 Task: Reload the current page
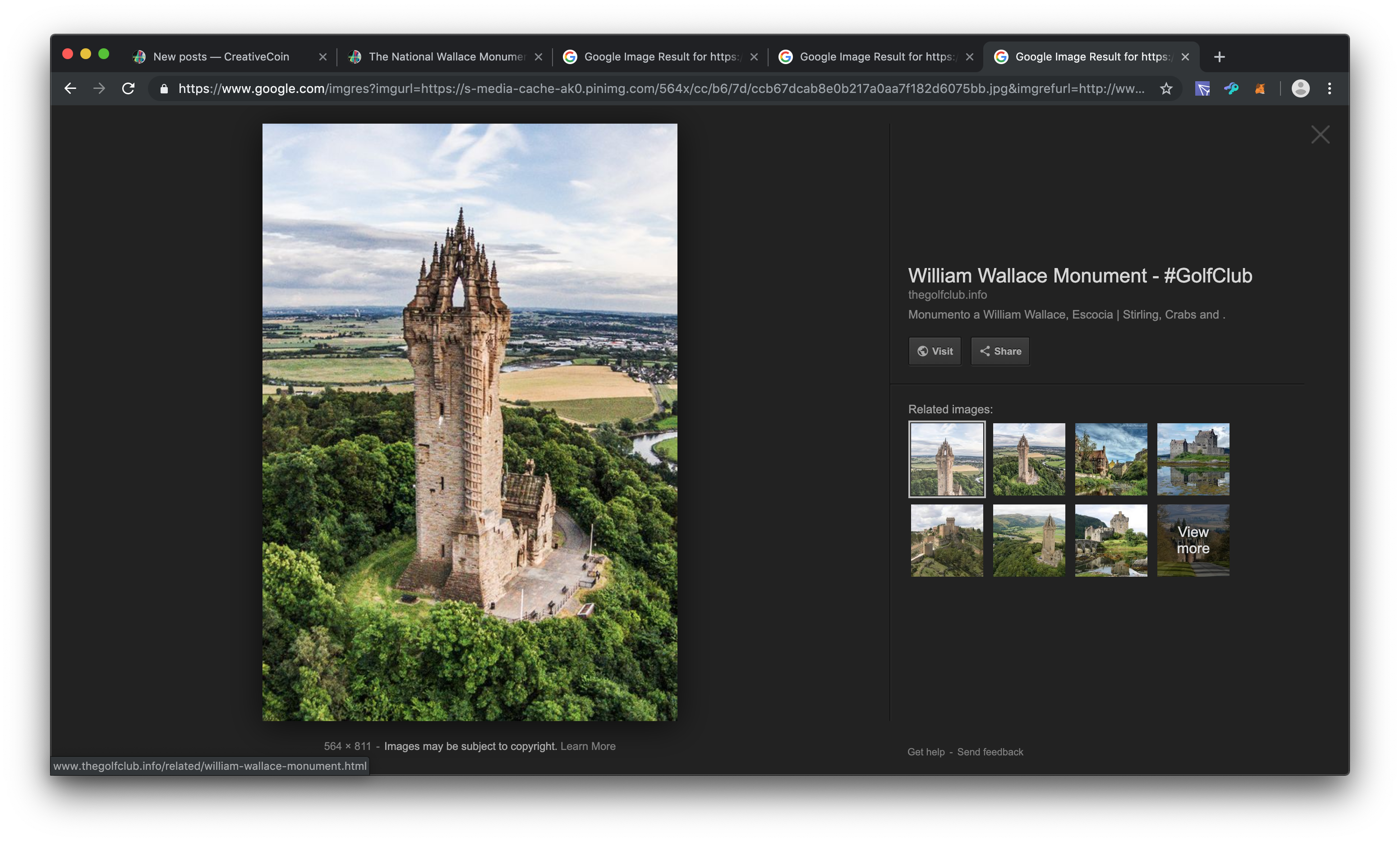[x=128, y=88]
